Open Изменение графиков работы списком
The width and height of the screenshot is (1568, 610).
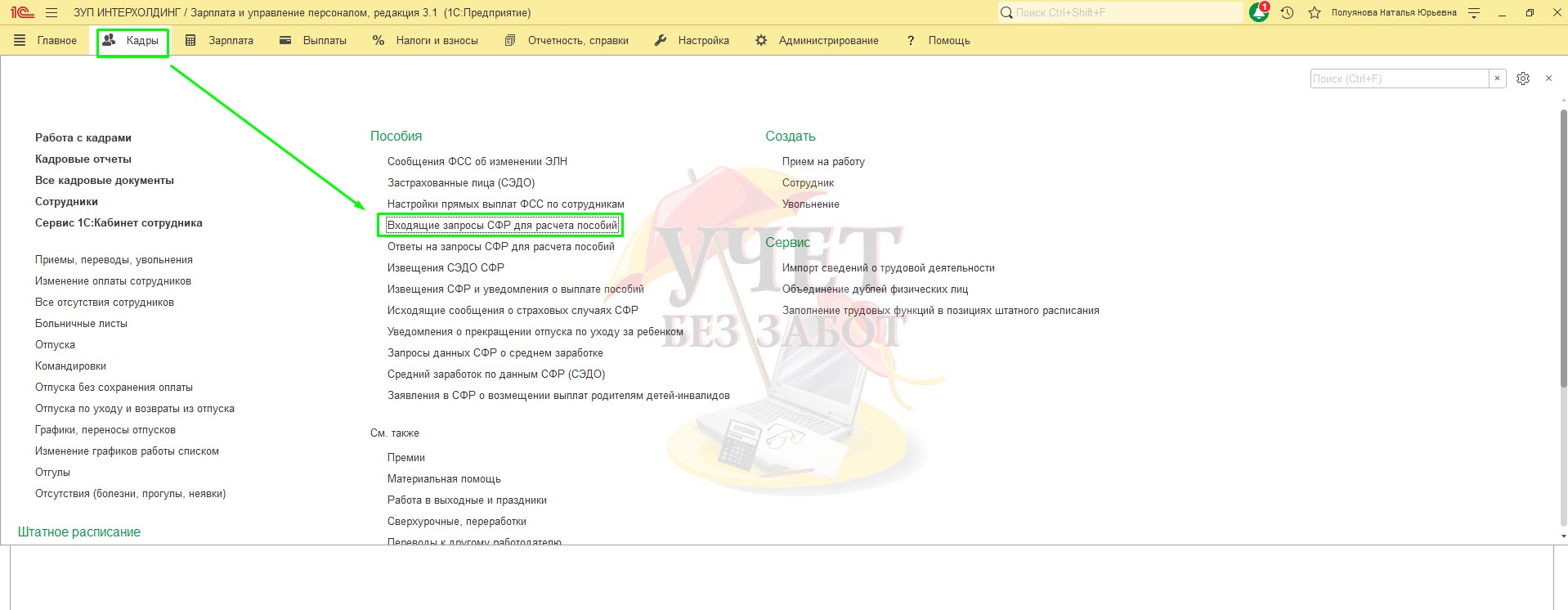127,451
